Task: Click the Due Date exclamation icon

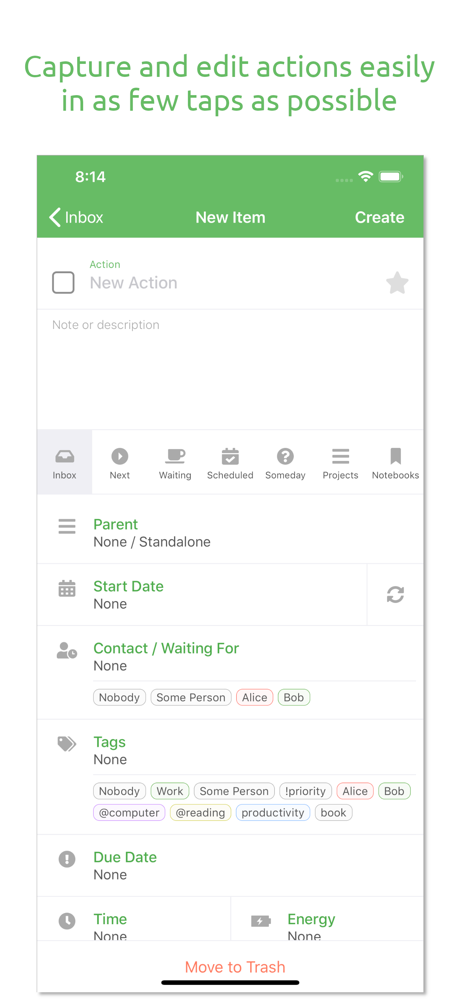Action: click(x=67, y=859)
